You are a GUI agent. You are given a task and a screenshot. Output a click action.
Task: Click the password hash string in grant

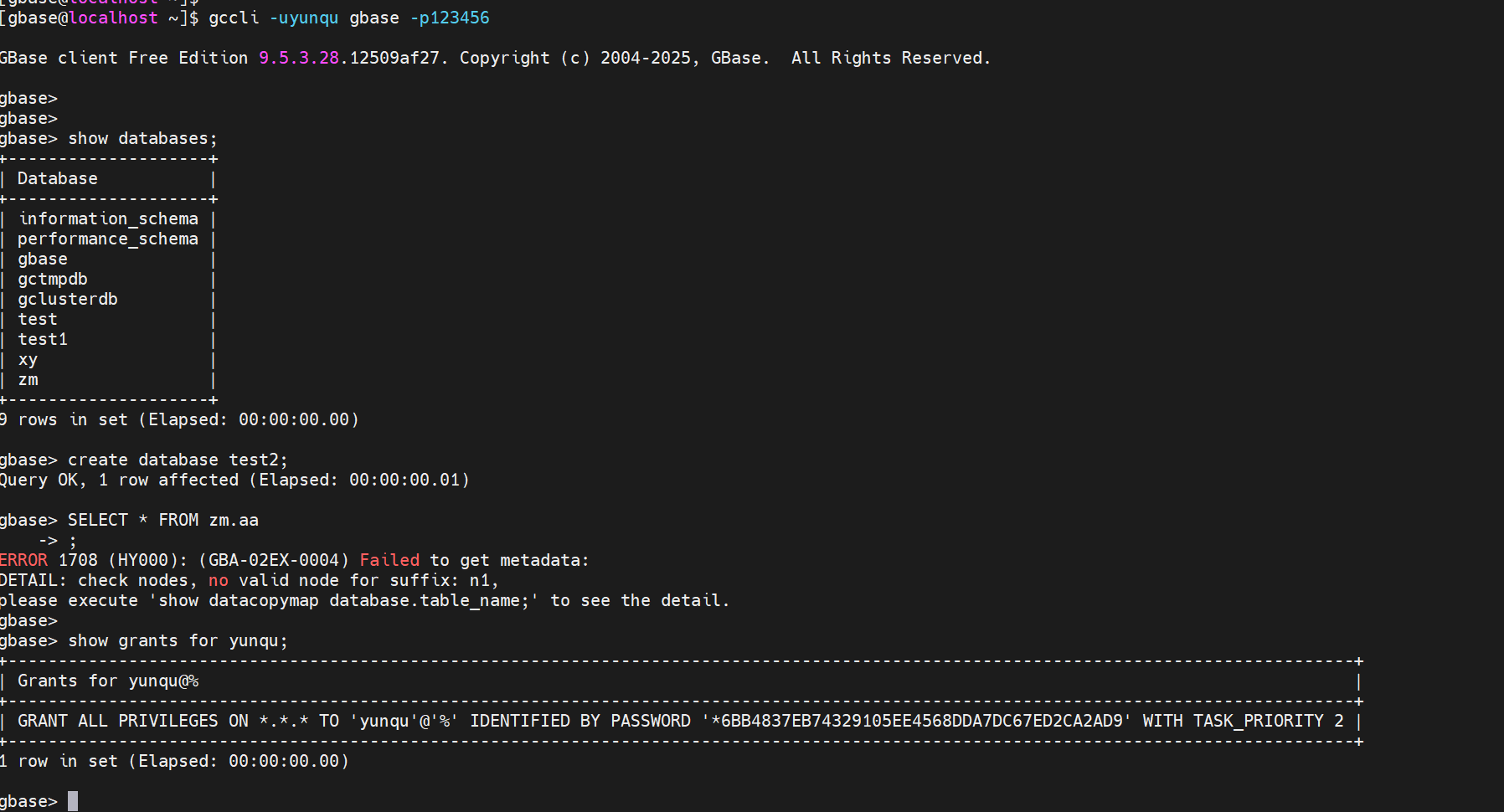(x=917, y=722)
